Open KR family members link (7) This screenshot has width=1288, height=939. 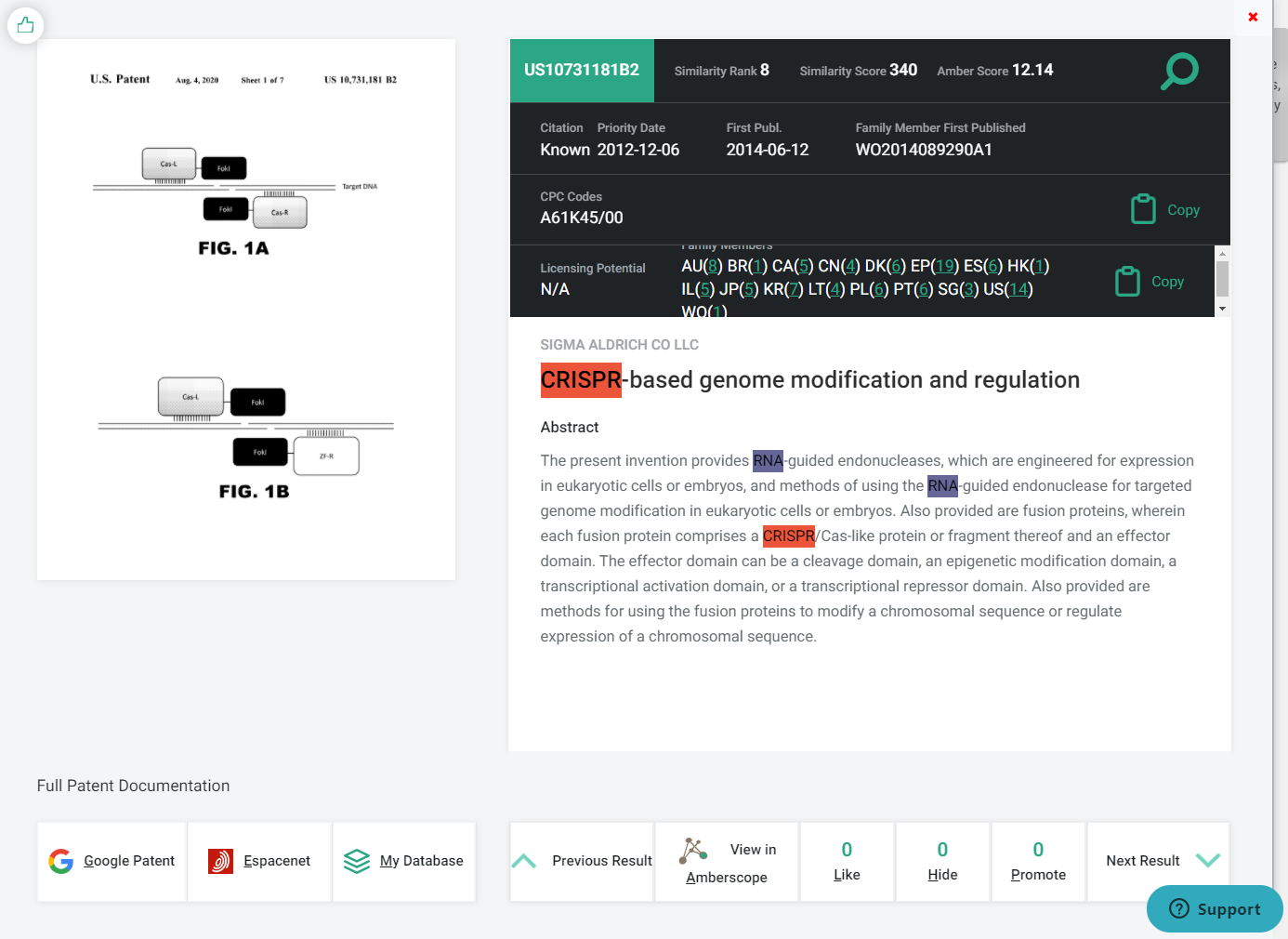pyautogui.click(x=795, y=289)
